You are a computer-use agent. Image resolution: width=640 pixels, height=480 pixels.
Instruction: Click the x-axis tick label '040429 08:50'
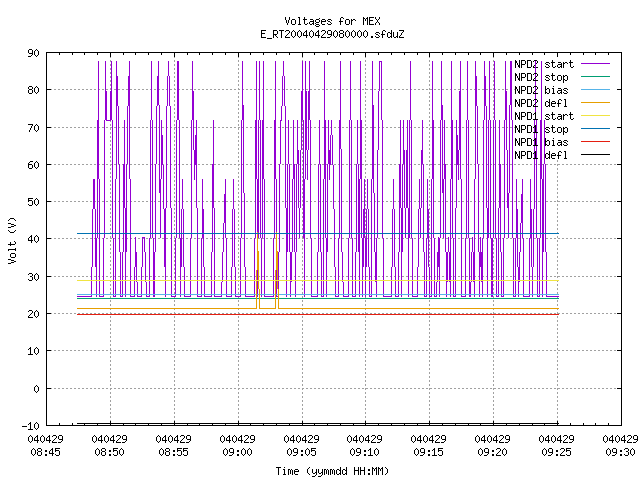point(110,446)
